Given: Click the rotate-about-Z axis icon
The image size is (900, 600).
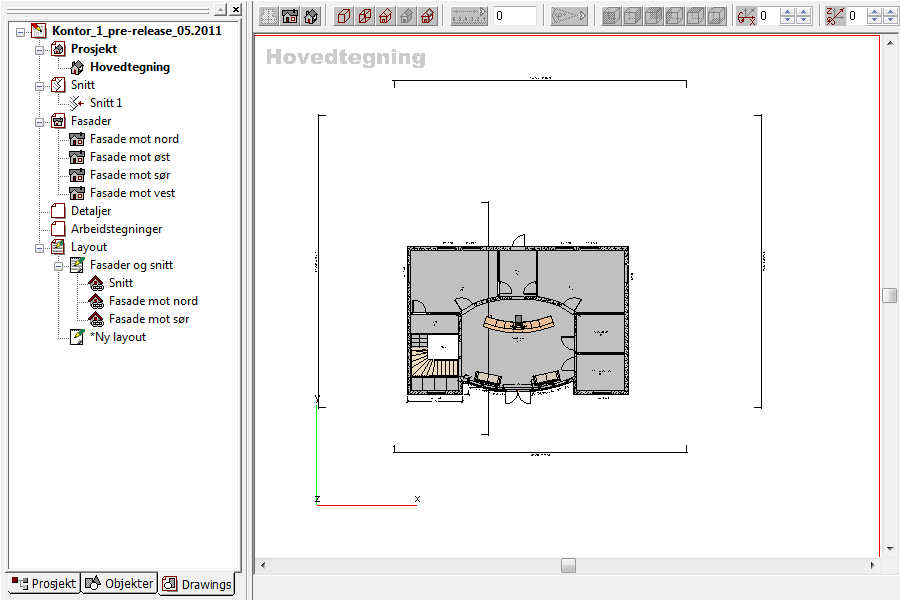Looking at the screenshot, I should pyautogui.click(x=835, y=16).
